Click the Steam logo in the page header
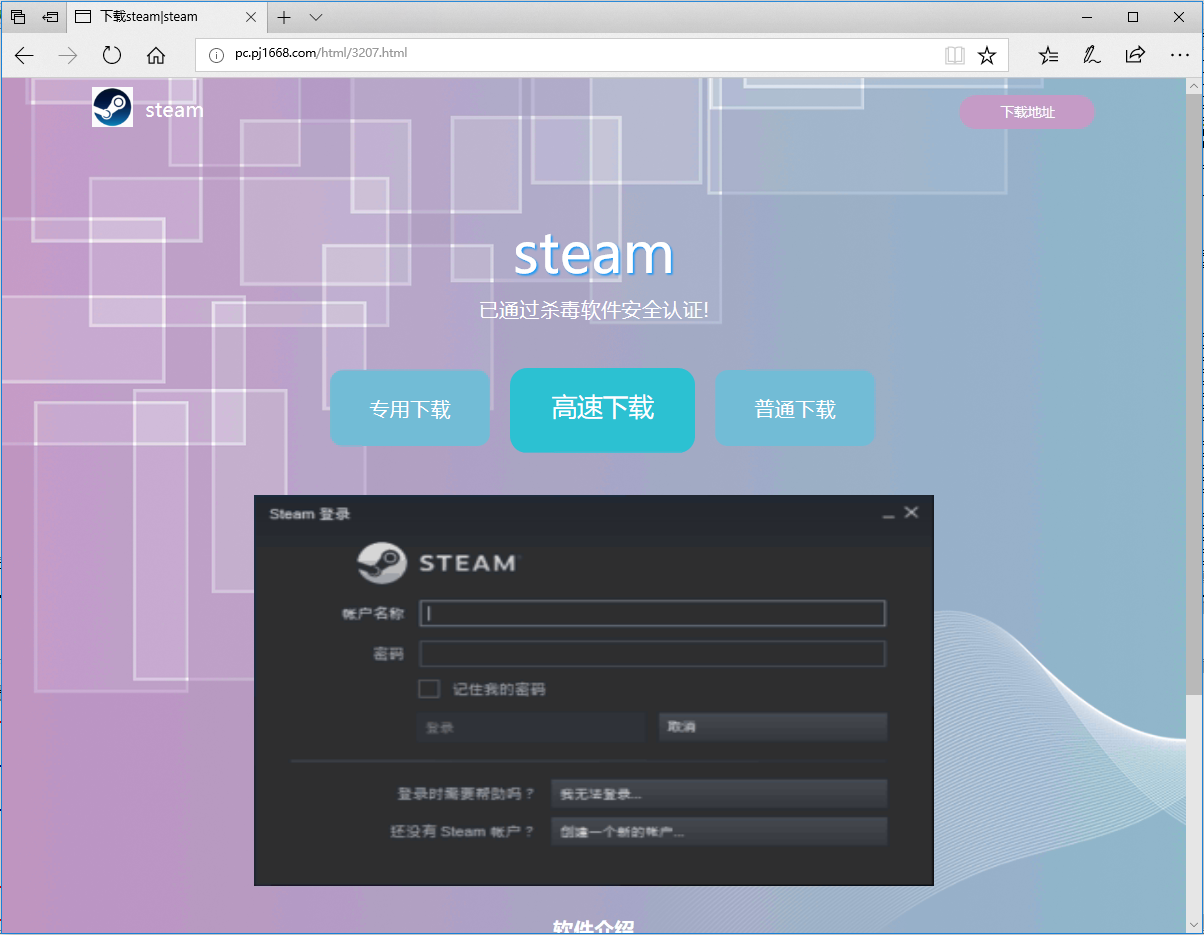Screen dimensions: 1204x935 [x=112, y=107]
